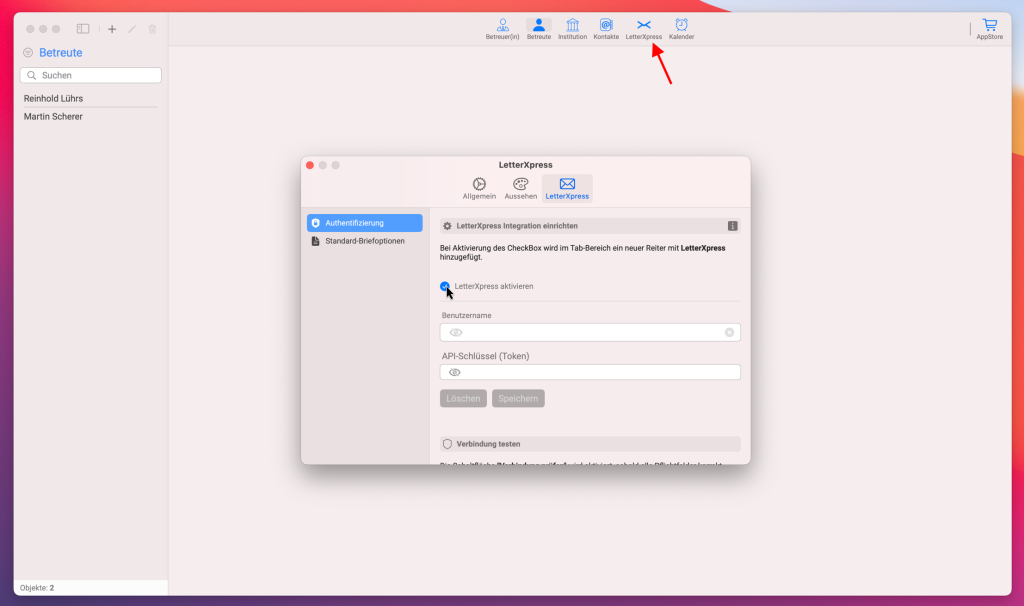Click the Speichern button
1024x606 pixels.
pyautogui.click(x=518, y=398)
